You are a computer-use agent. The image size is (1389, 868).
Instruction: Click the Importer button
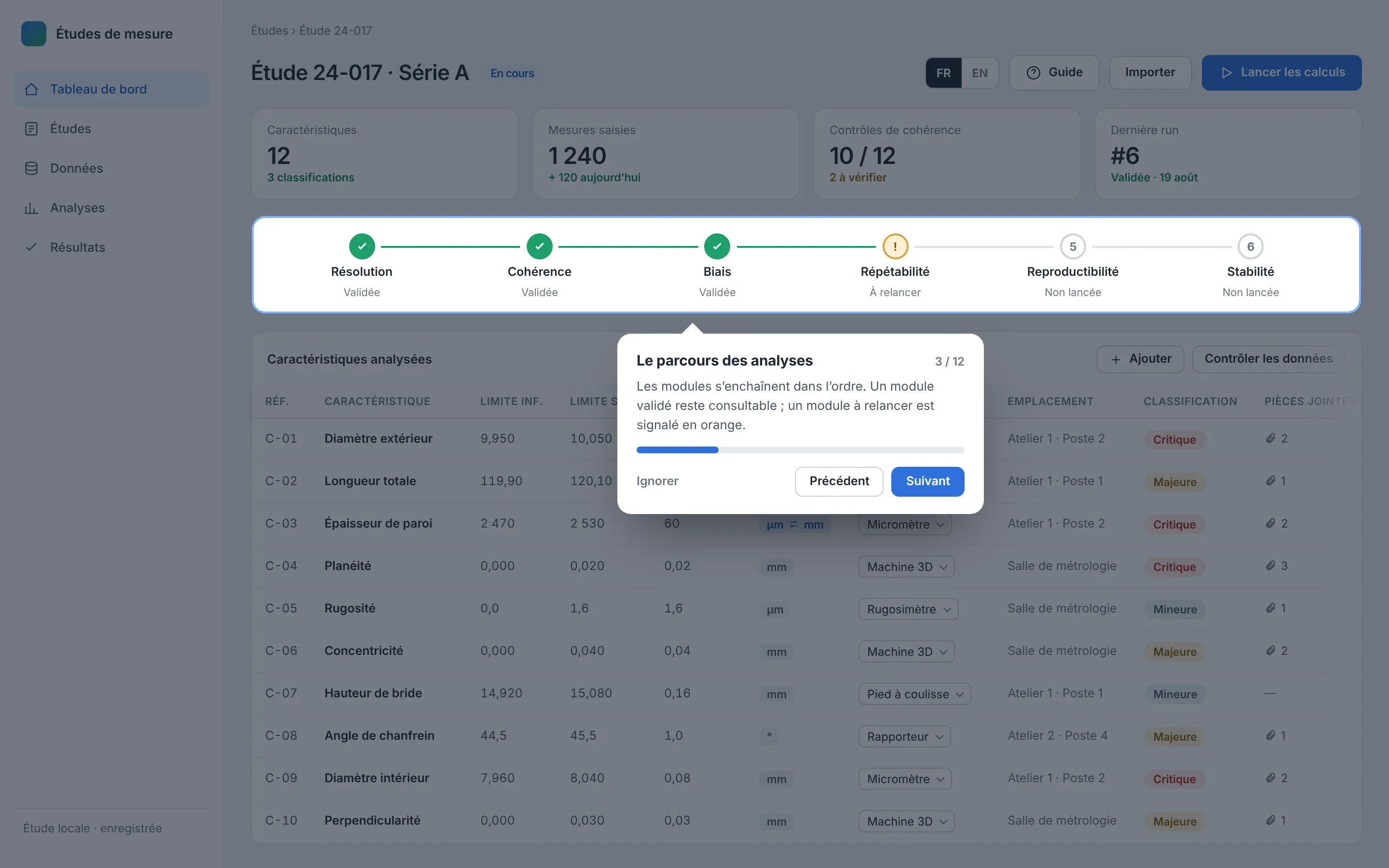1150,73
